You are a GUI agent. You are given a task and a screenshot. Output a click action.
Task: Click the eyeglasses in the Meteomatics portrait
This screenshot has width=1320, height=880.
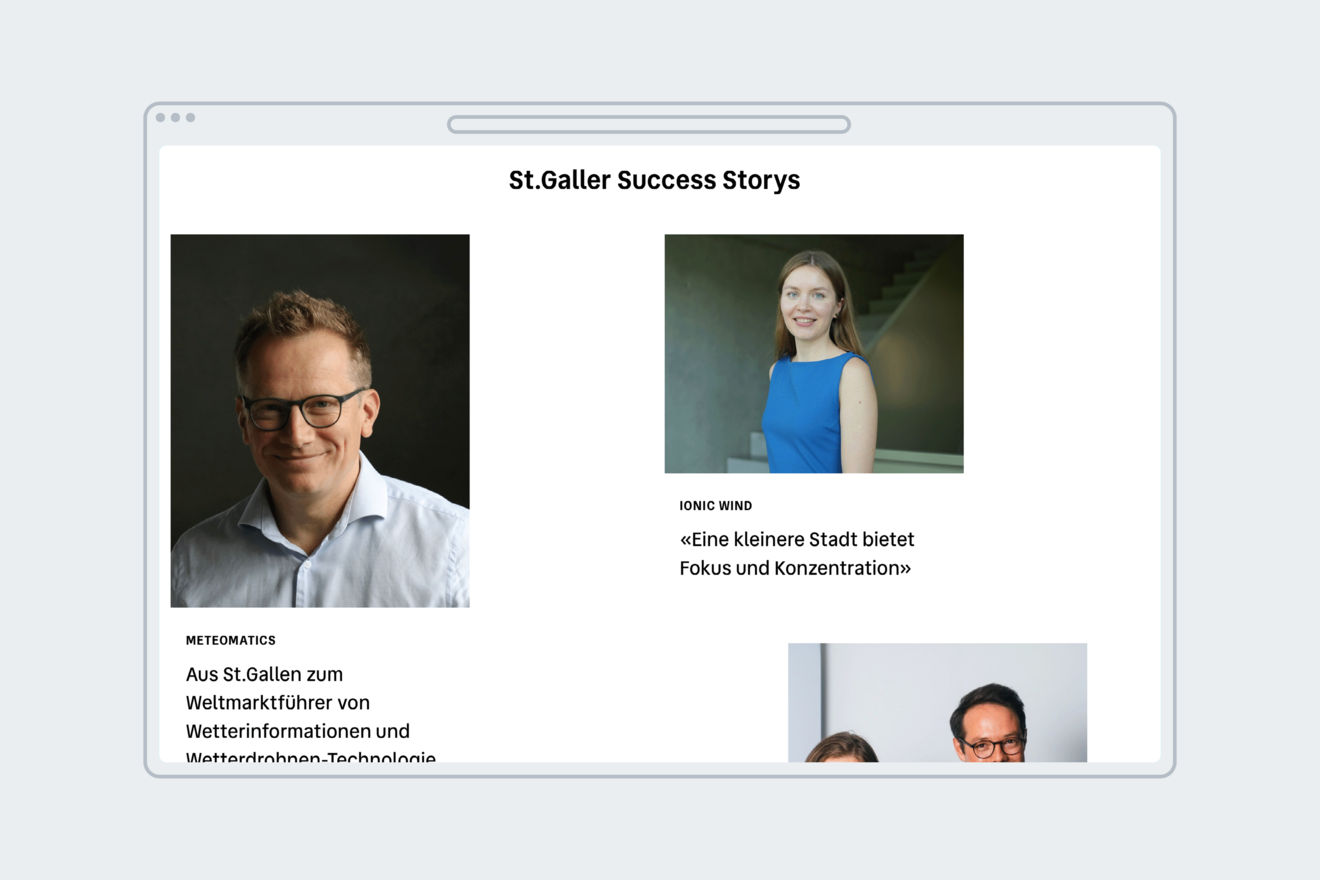tap(303, 410)
